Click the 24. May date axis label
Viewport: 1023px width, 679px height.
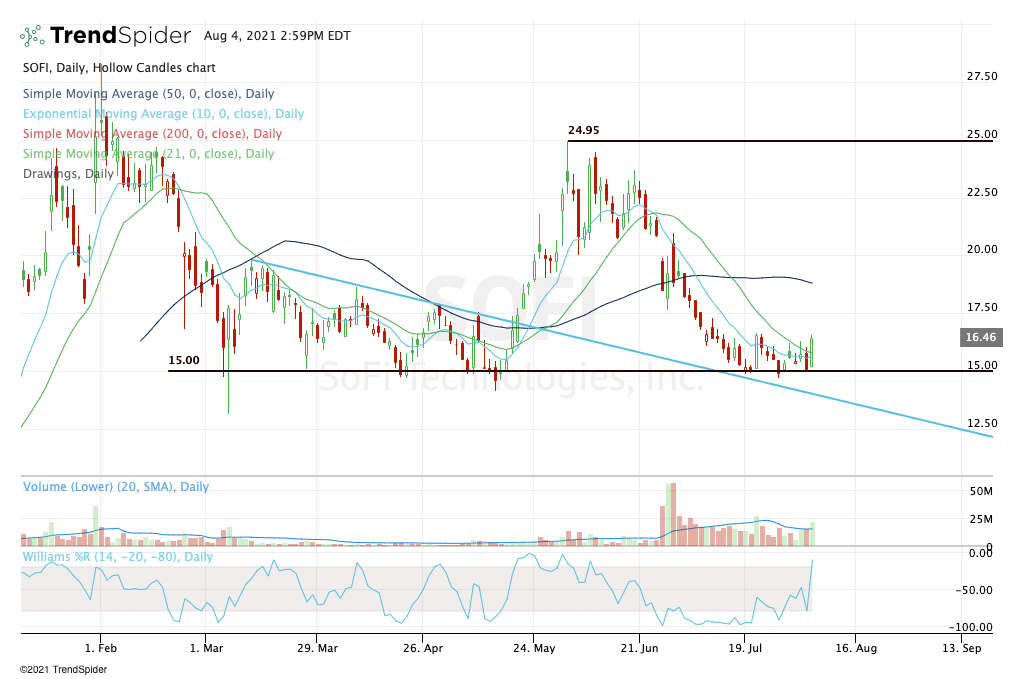533,648
